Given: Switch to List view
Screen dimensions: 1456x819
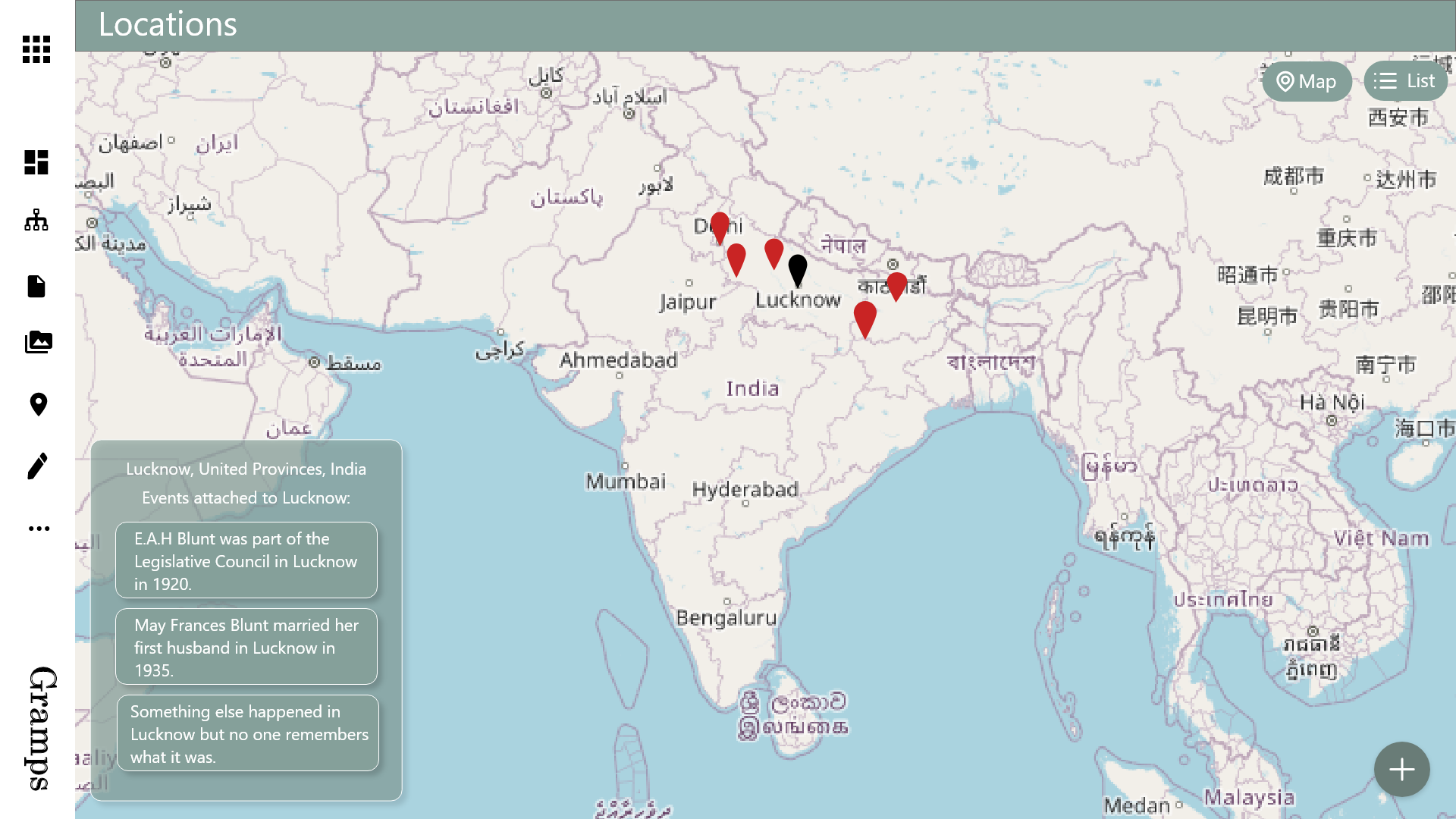Looking at the screenshot, I should (1405, 81).
